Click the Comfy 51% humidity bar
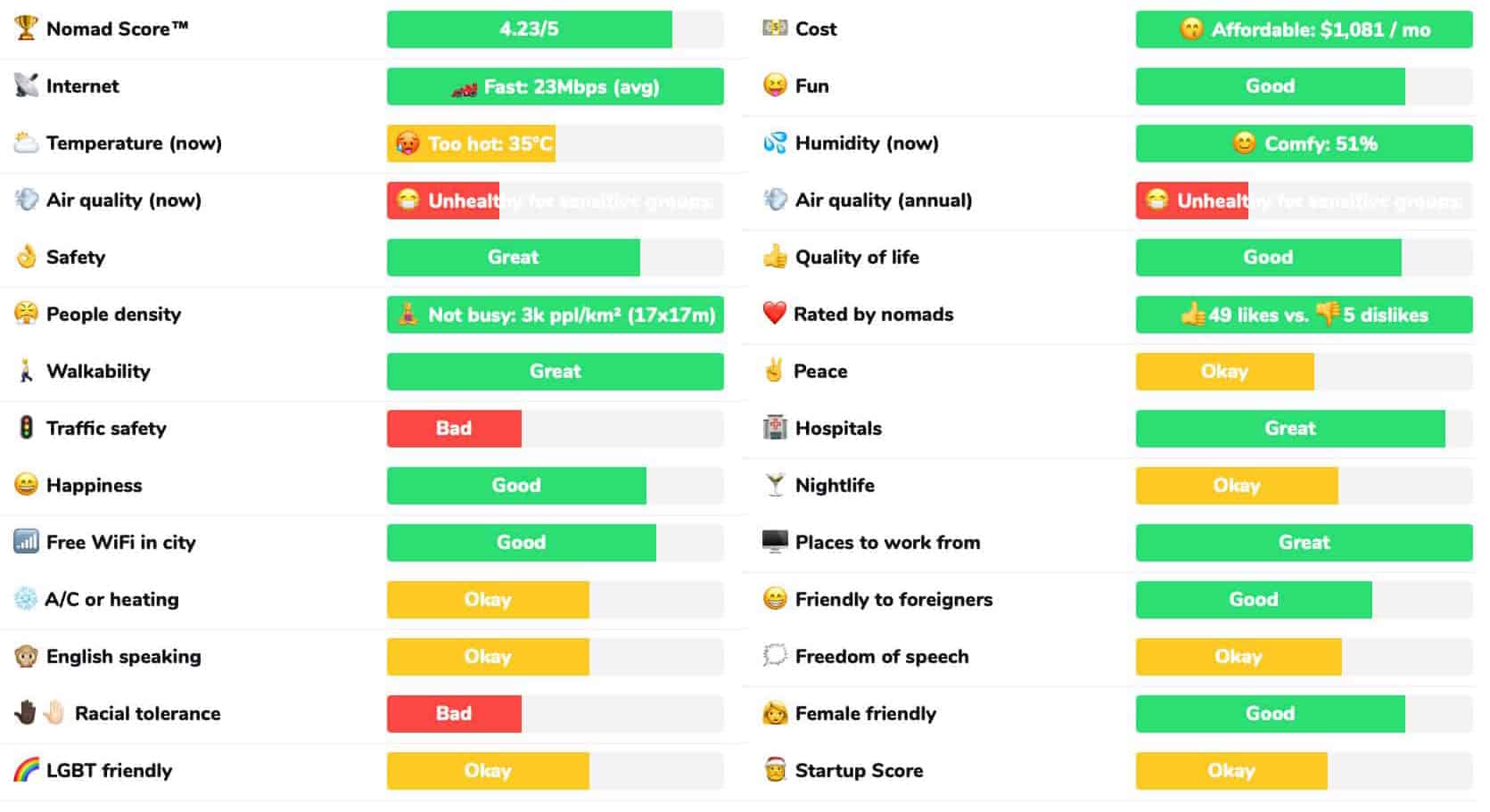Screen dimensions: 1490x812 (x=1304, y=144)
